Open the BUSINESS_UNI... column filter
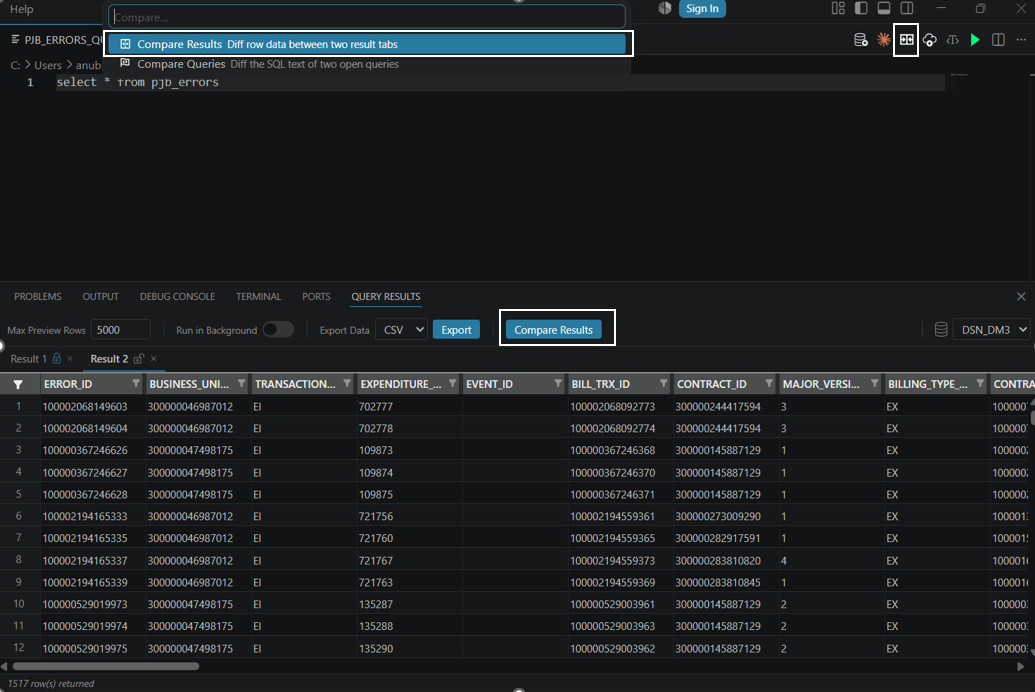 (x=242, y=384)
